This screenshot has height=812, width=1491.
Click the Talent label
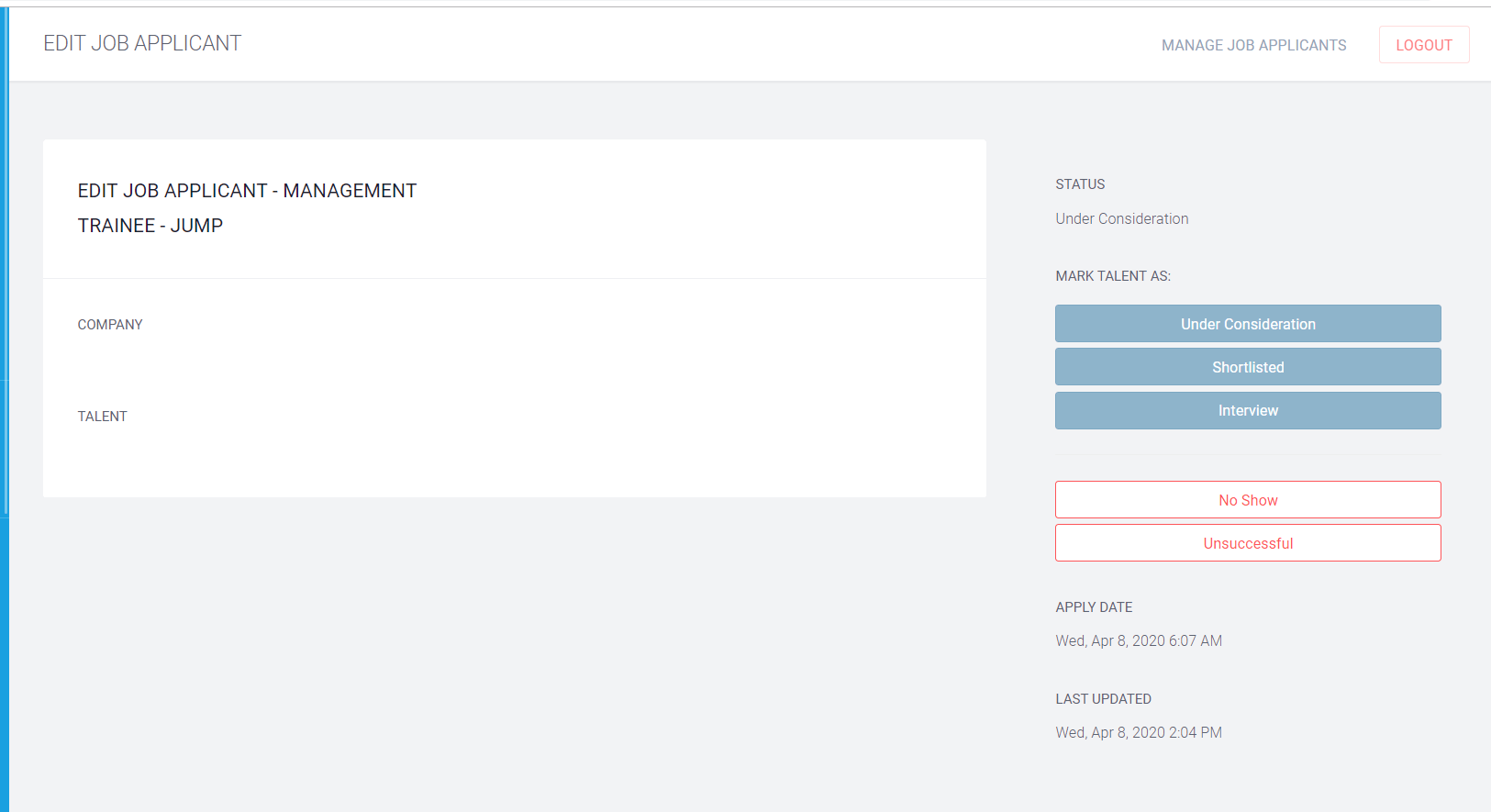[102, 417]
